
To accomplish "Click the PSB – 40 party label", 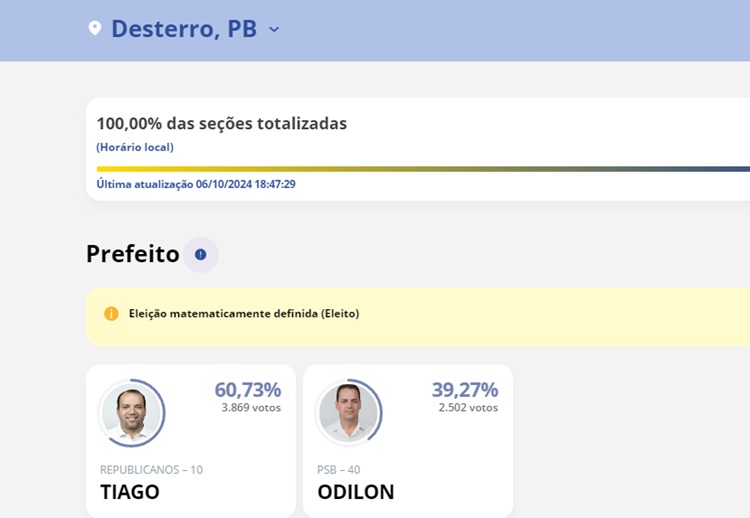I will click(x=339, y=469).
